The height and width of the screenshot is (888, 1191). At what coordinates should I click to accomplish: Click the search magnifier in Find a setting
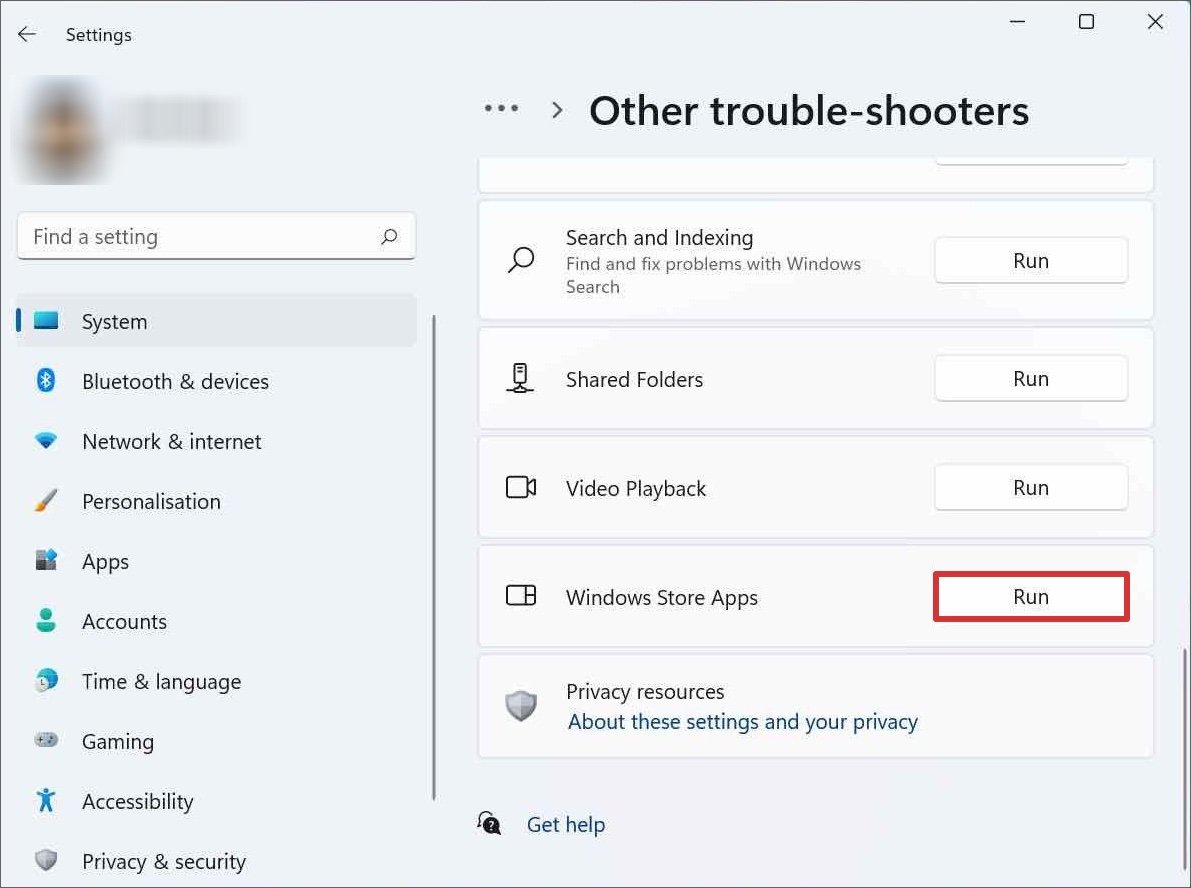pos(389,236)
